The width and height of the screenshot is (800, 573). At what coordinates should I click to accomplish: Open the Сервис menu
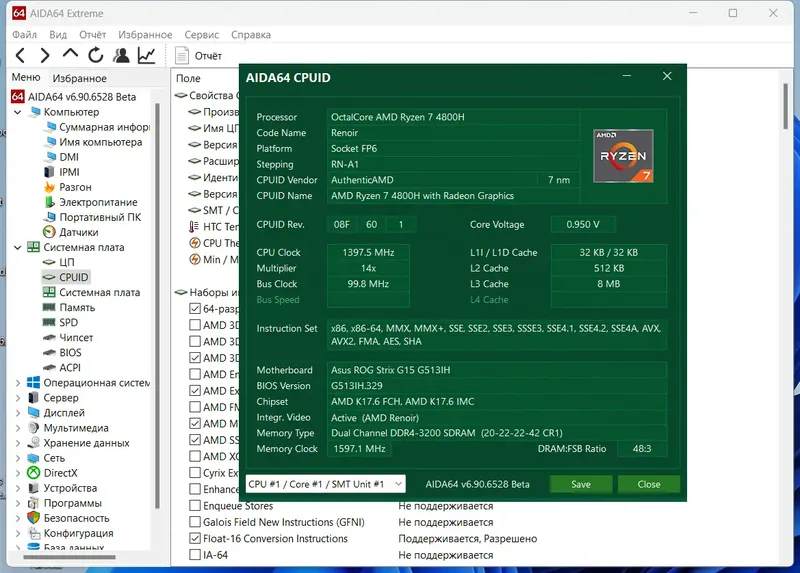(x=201, y=34)
